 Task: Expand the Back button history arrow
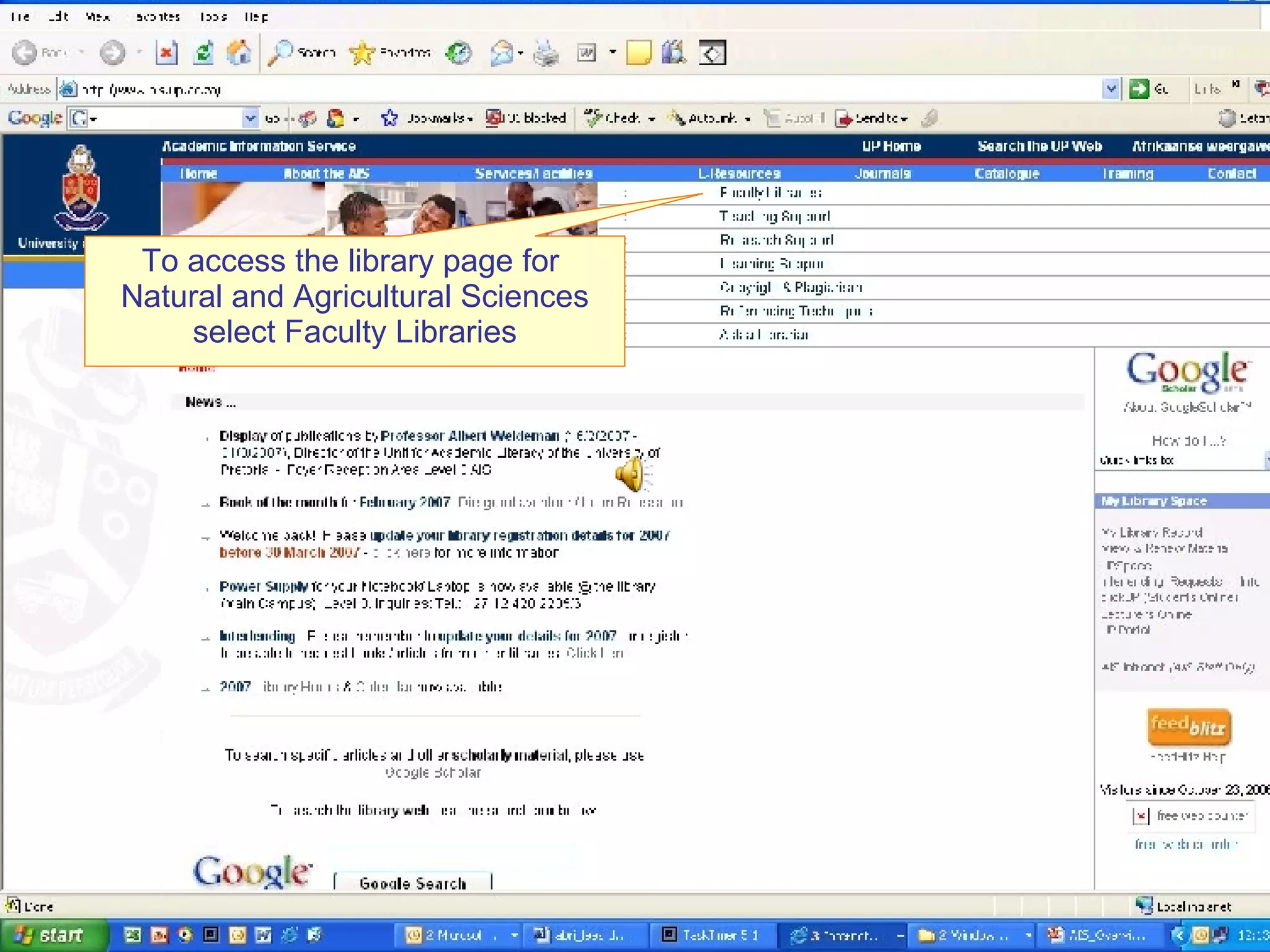(81, 53)
